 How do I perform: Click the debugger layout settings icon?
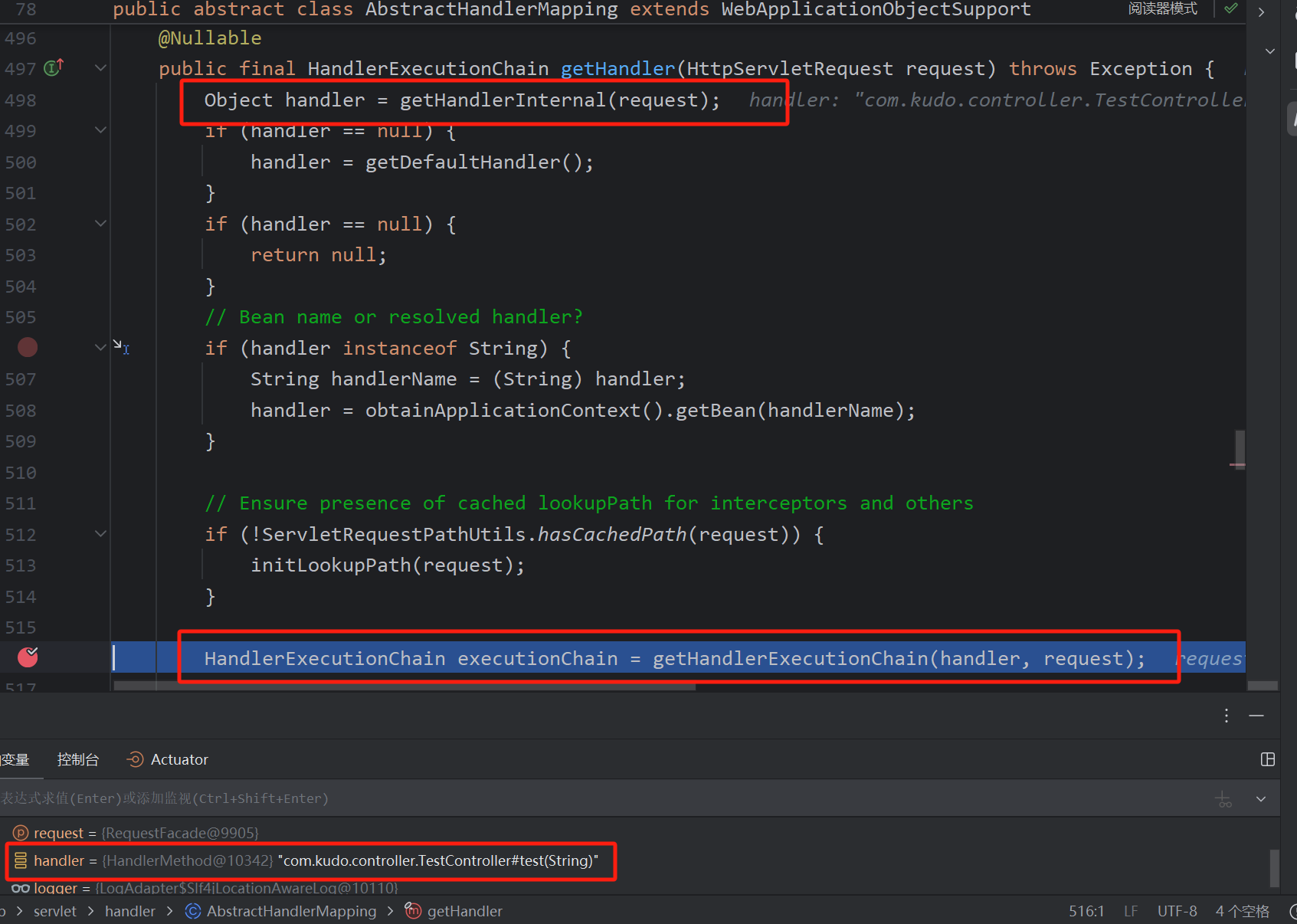(1268, 759)
